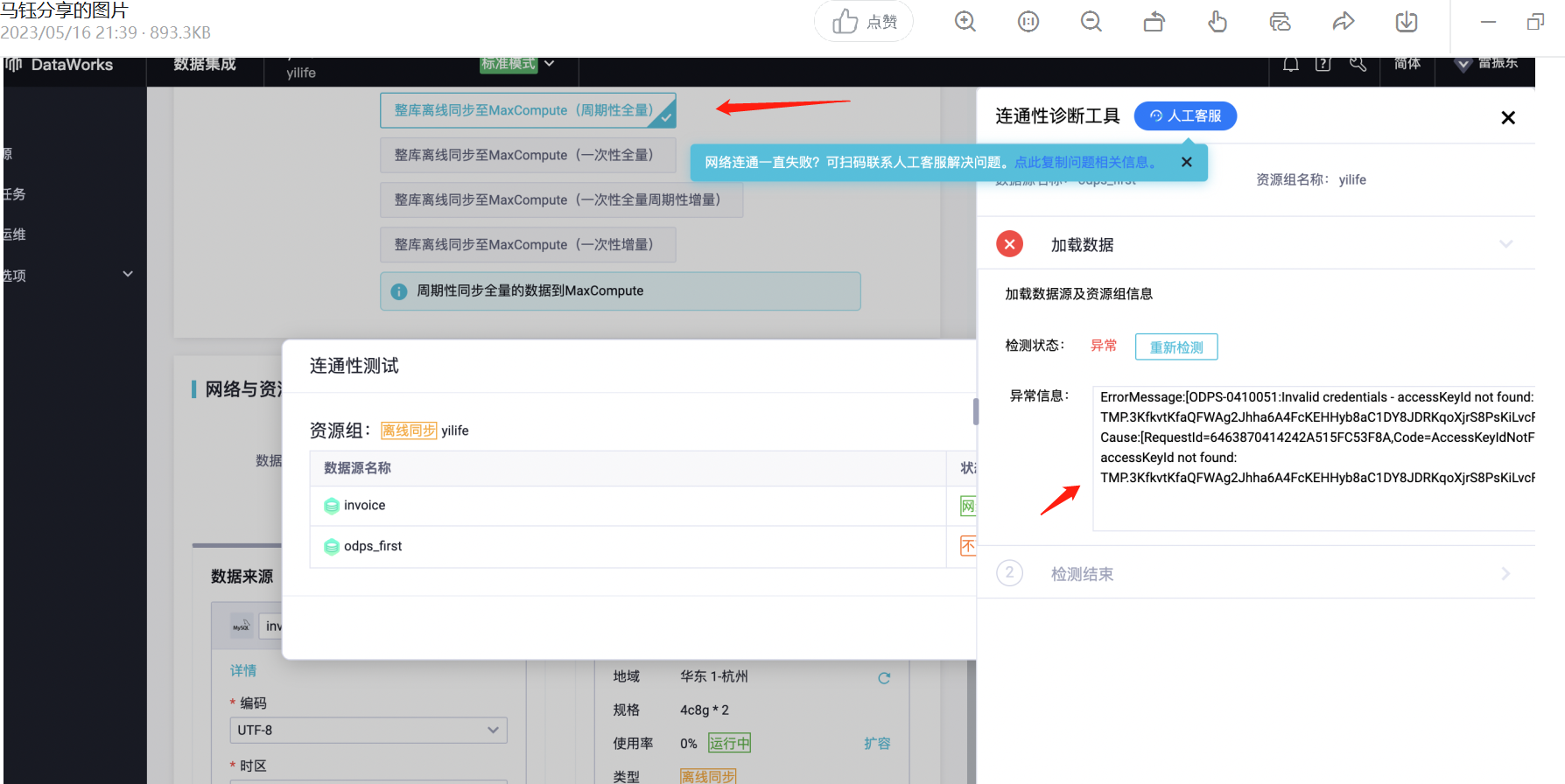This screenshot has width=1565, height=784.
Task: Refresh the resource group info
Action: click(884, 677)
